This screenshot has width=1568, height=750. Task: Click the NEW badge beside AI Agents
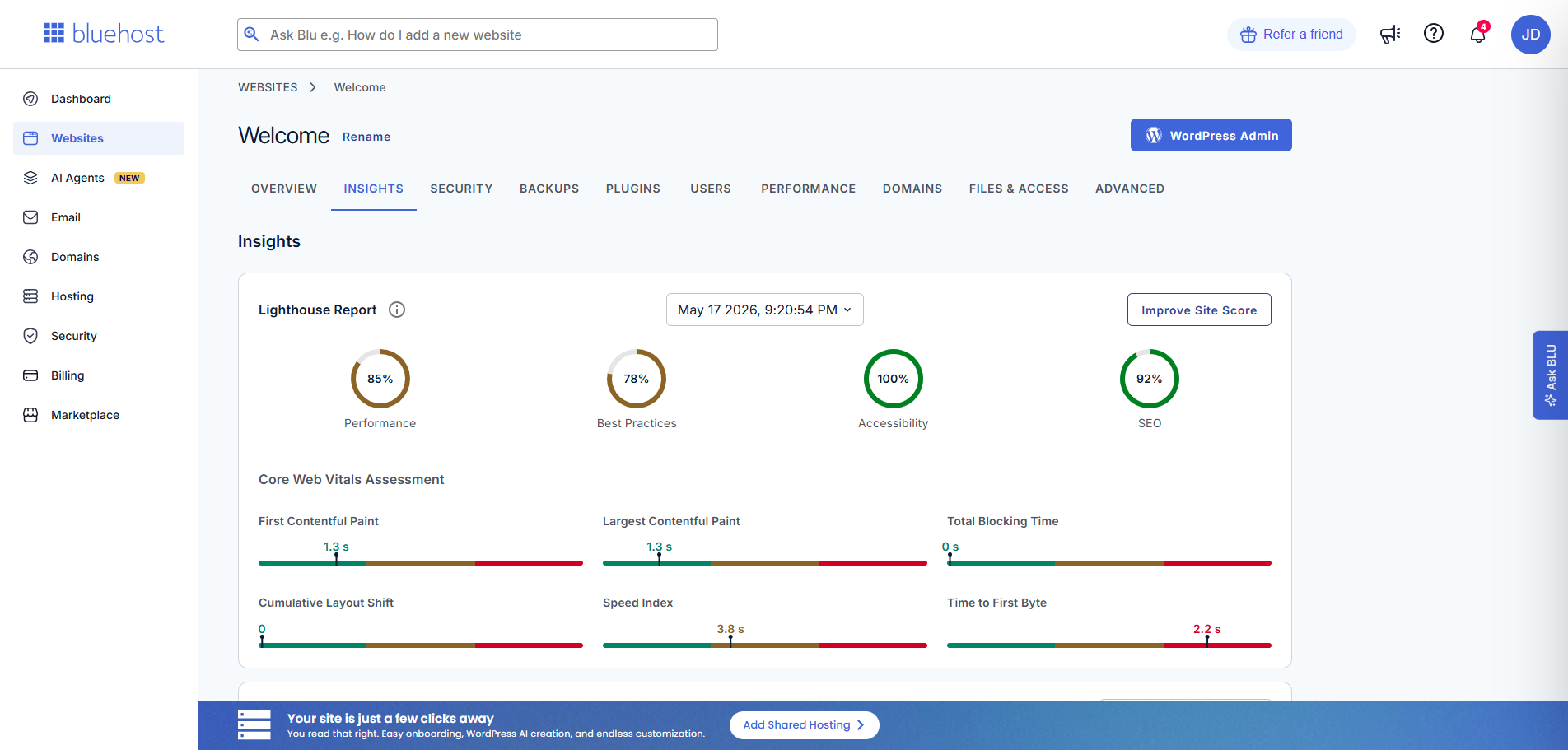click(130, 178)
